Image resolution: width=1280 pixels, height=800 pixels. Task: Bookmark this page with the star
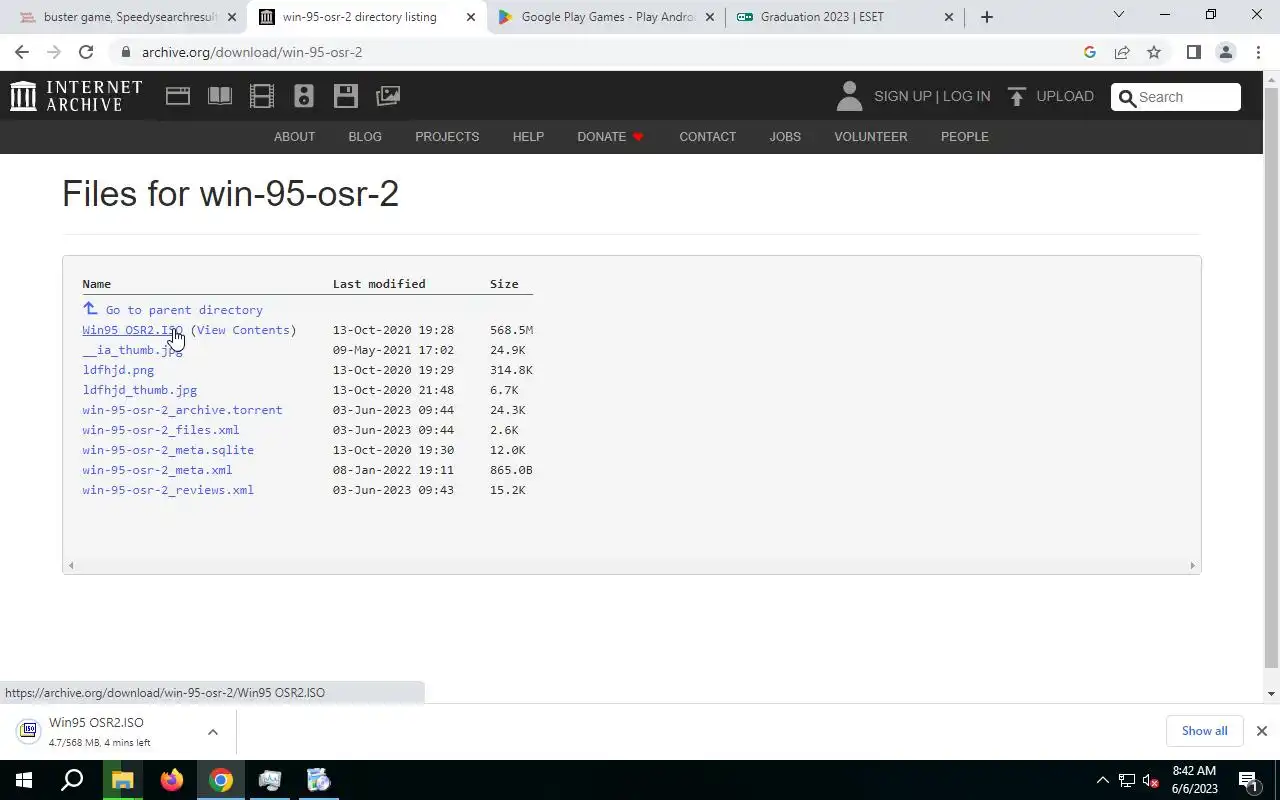tap(1154, 52)
